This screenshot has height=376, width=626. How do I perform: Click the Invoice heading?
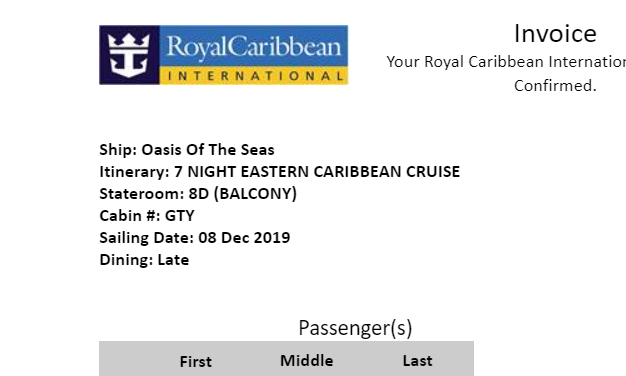555,34
